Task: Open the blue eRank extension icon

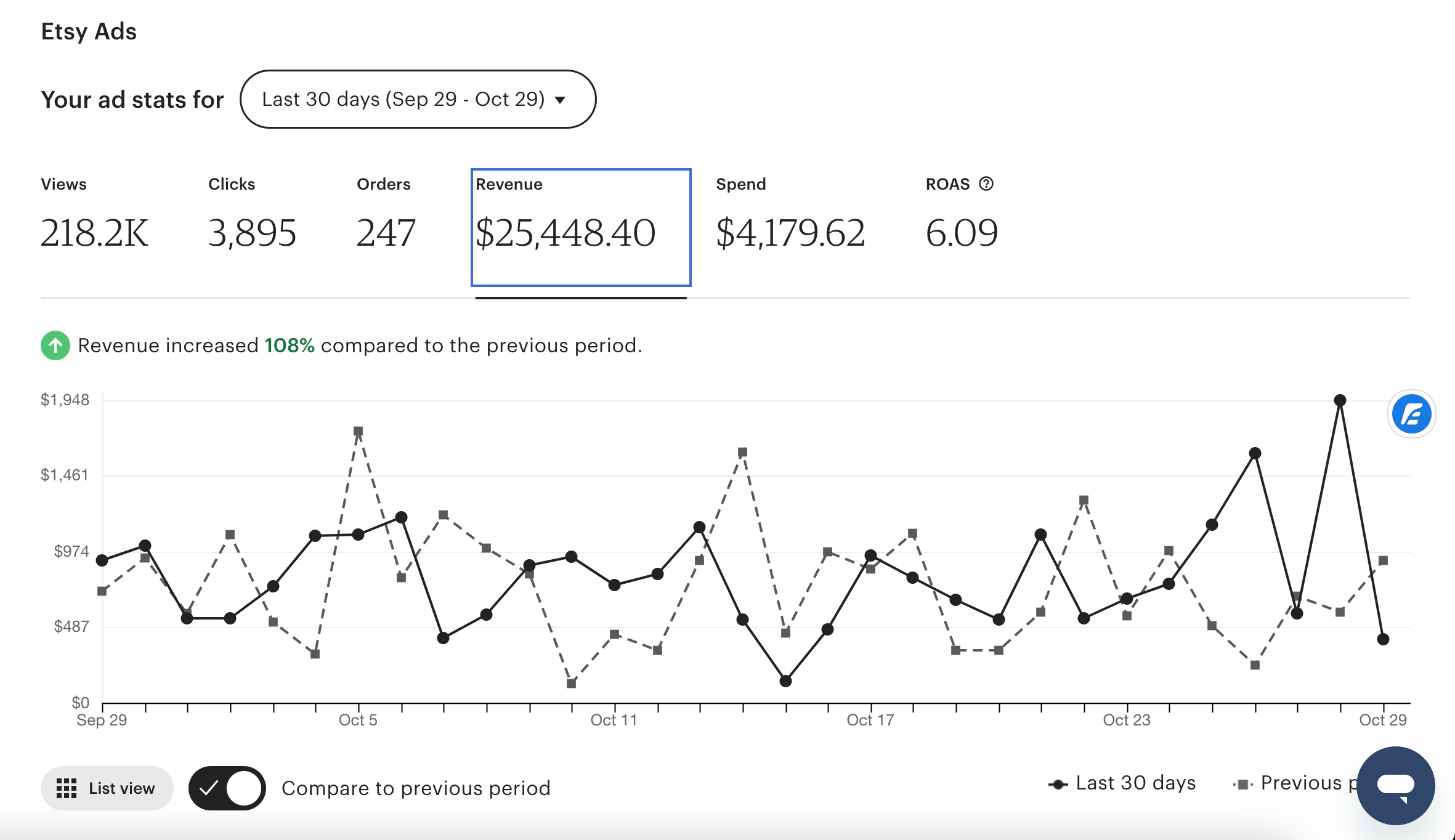Action: (x=1411, y=414)
